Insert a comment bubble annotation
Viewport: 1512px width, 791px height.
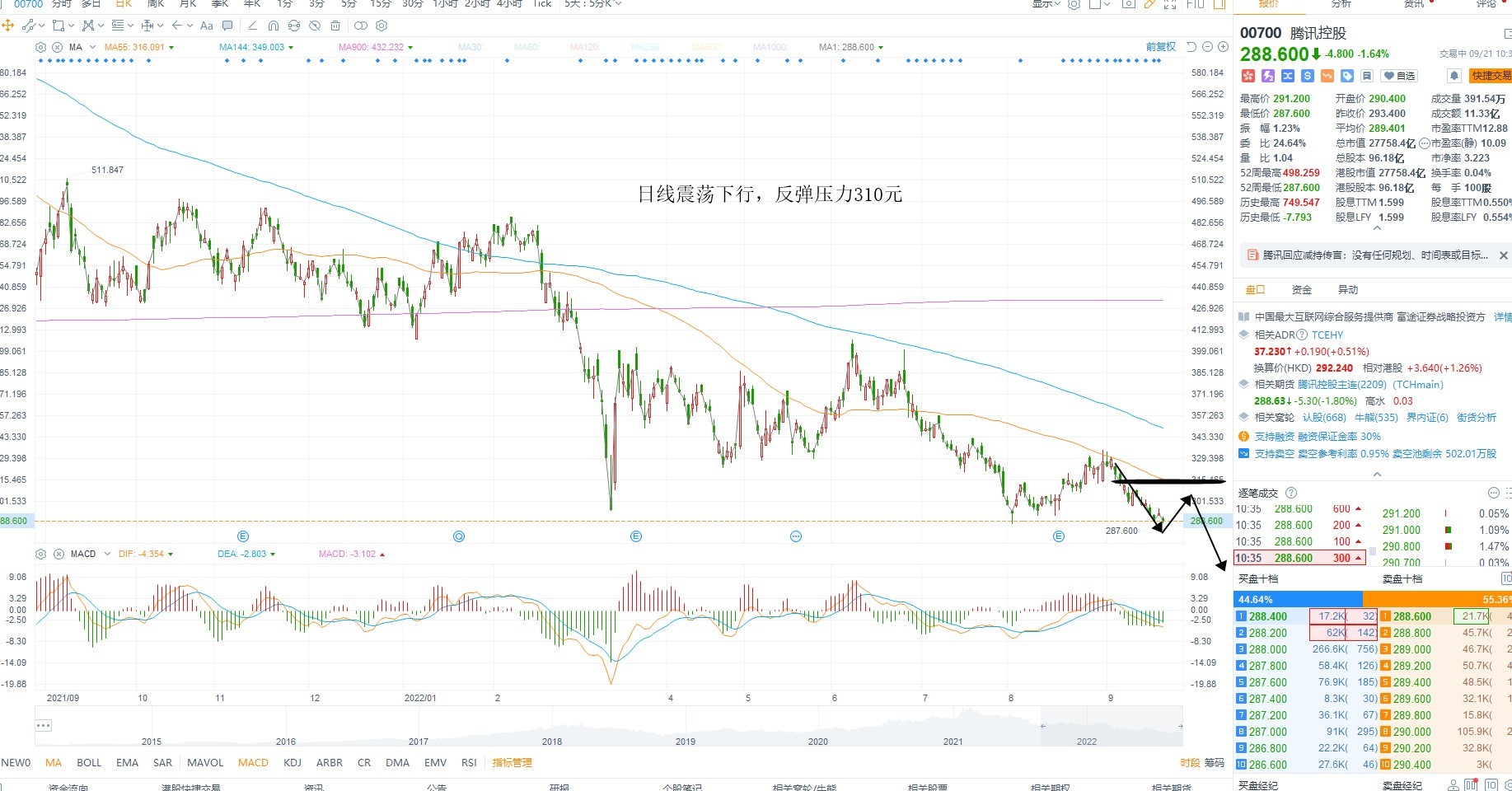pos(227,26)
